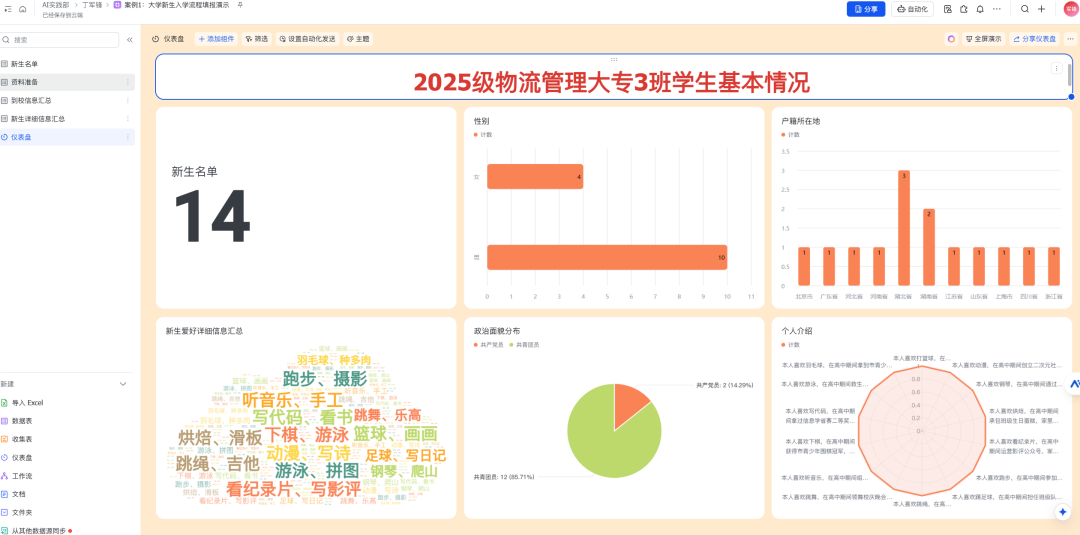The height and width of the screenshot is (535, 1080).
Task: Open the more options menu for title widget
Action: click(1056, 69)
